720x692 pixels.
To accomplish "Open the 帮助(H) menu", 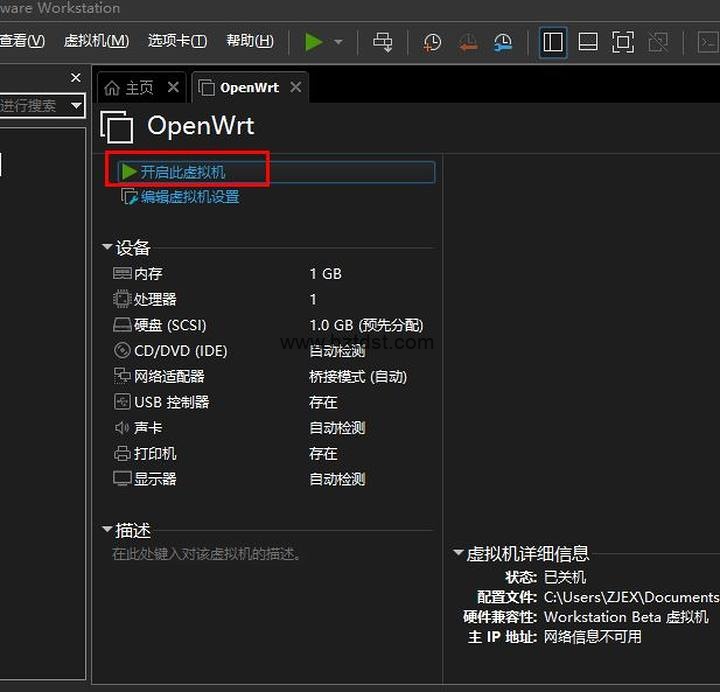I will pos(250,41).
